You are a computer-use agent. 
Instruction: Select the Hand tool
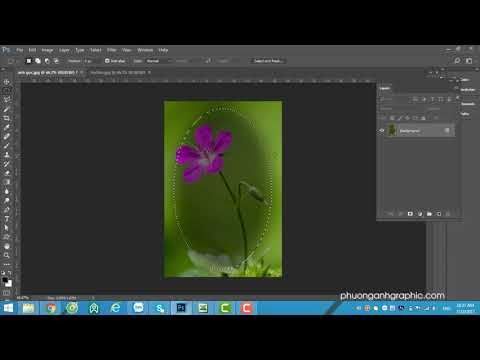tap(7, 246)
